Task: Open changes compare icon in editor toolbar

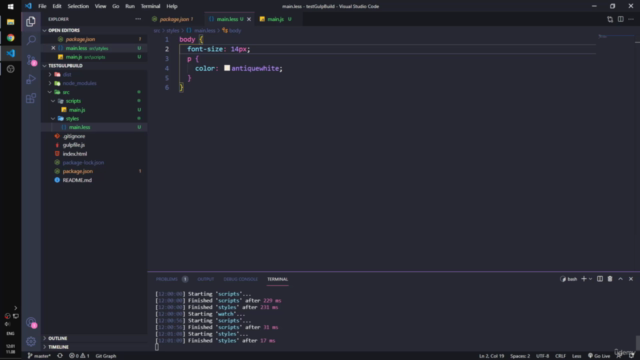Action: tap(610, 19)
